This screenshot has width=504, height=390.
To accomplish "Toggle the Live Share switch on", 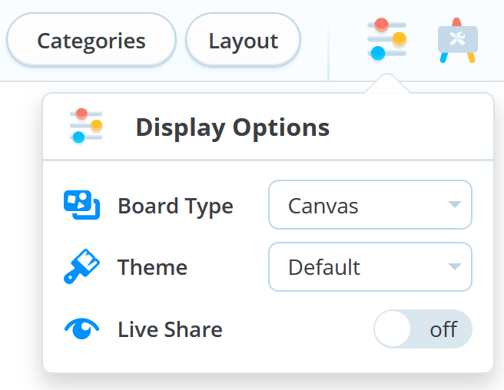I will pyautogui.click(x=423, y=329).
